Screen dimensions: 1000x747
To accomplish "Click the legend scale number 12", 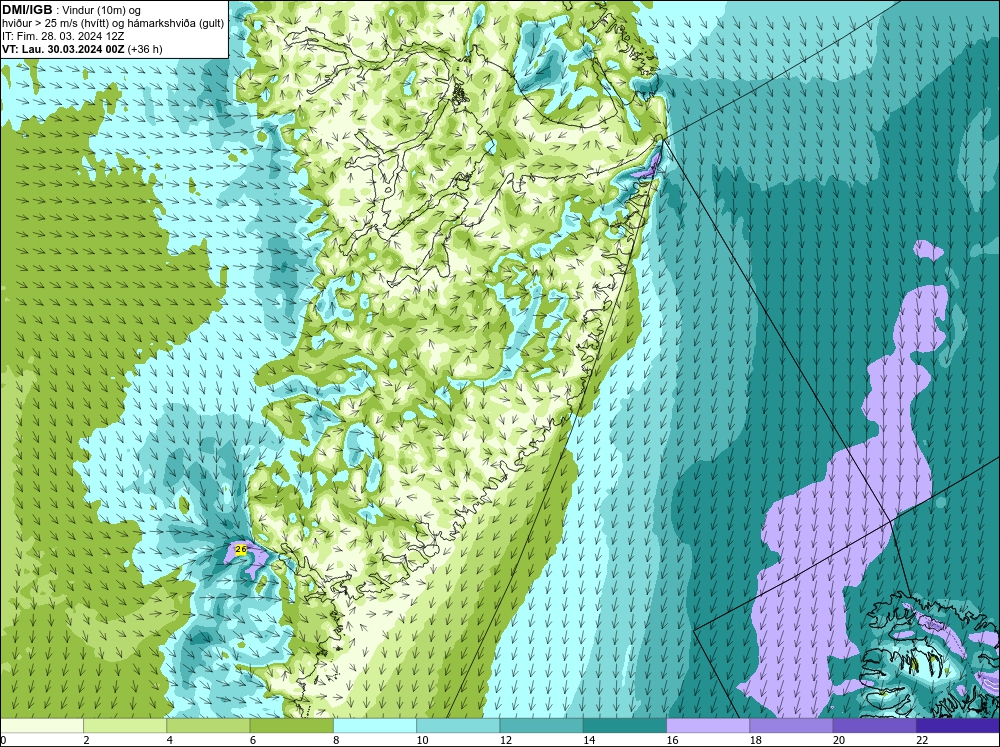I will click(x=506, y=740).
